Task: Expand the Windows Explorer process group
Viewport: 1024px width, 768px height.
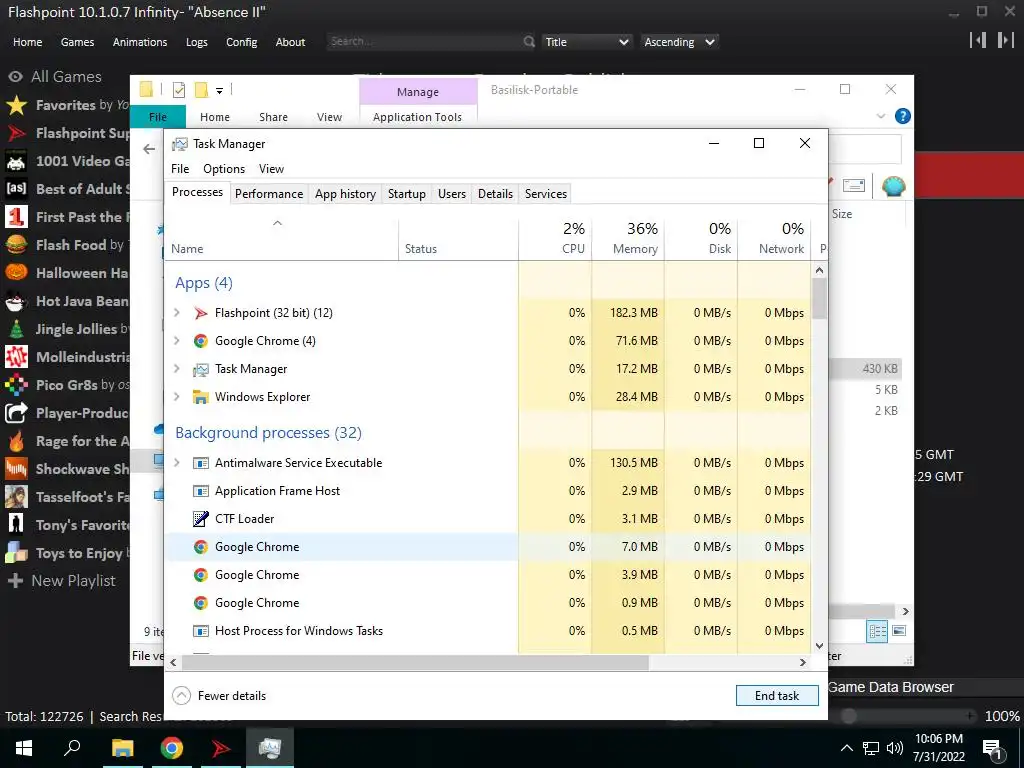Action: click(x=176, y=397)
